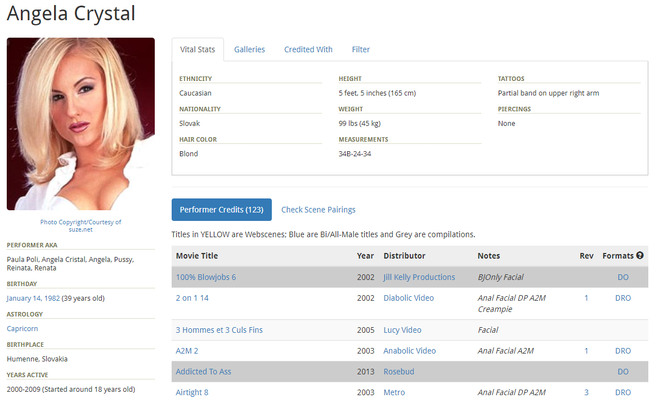This screenshot has height=398, width=650.
Task: Click the Notes column header
Action: [488, 256]
